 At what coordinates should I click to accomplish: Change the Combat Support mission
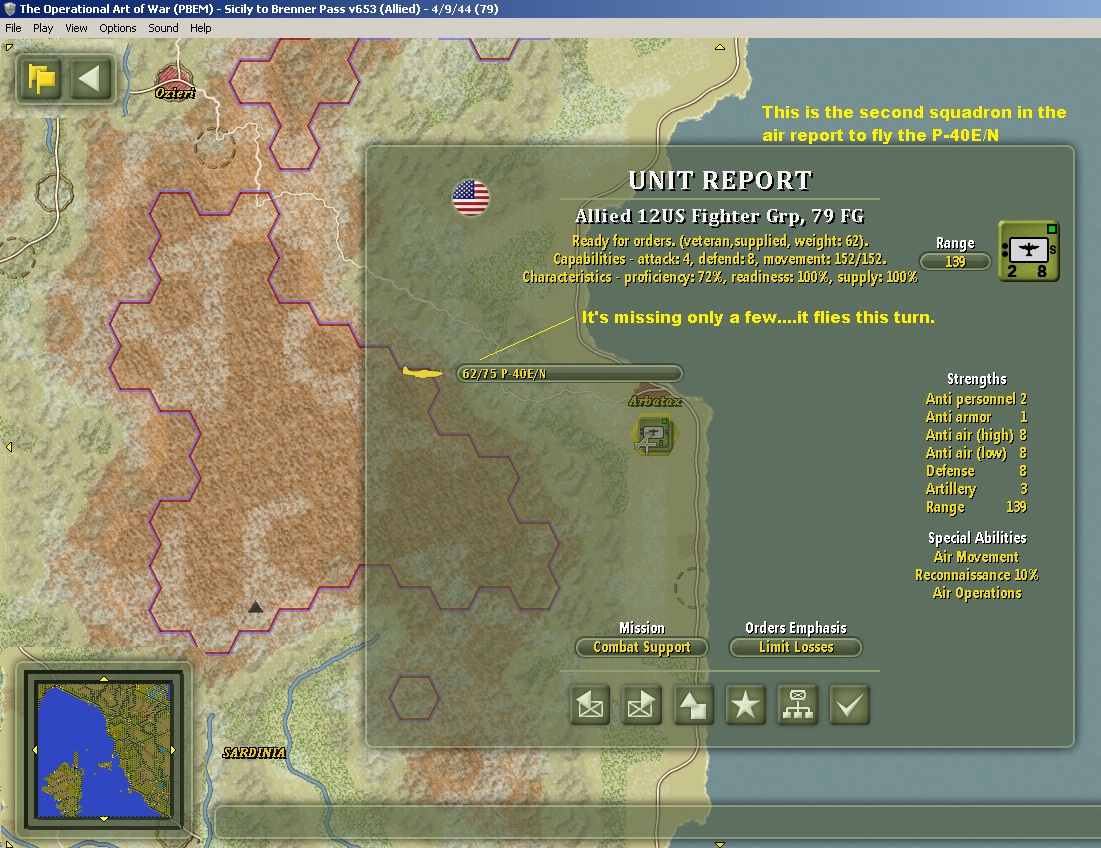pyautogui.click(x=641, y=647)
